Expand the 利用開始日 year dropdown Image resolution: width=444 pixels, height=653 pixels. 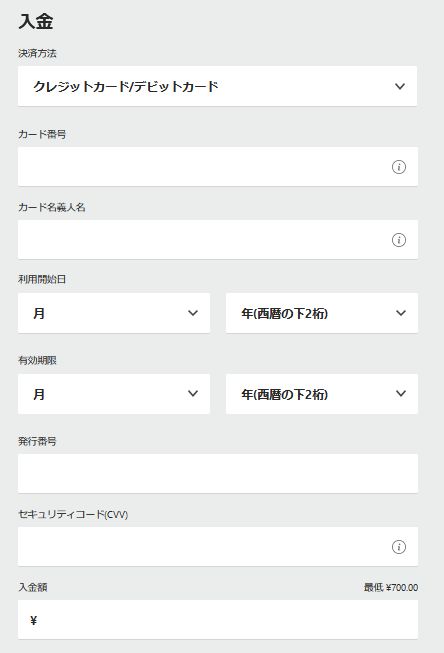(322, 313)
